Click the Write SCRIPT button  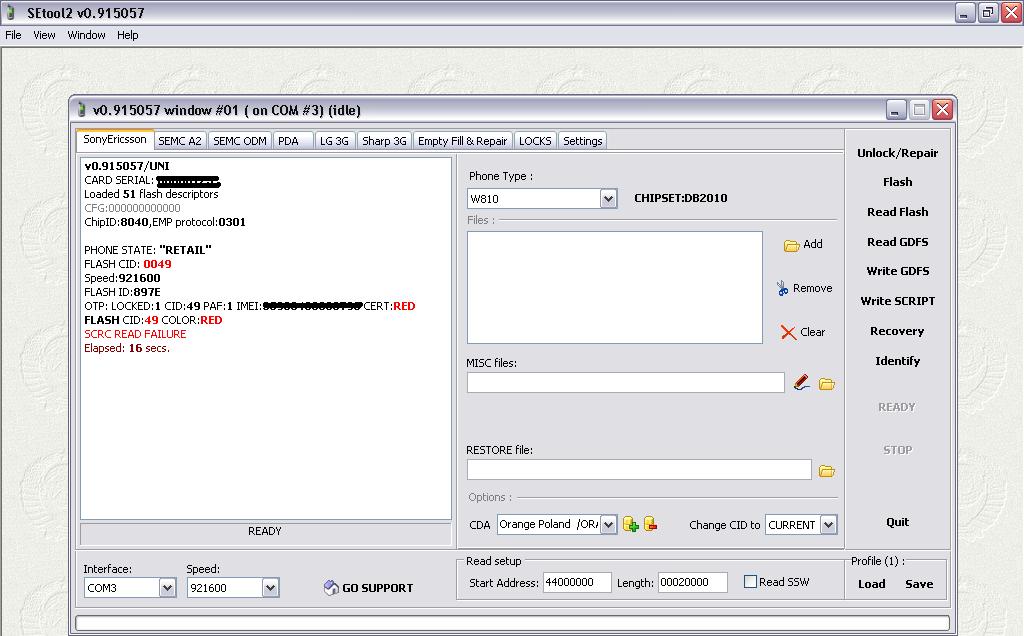click(x=897, y=301)
